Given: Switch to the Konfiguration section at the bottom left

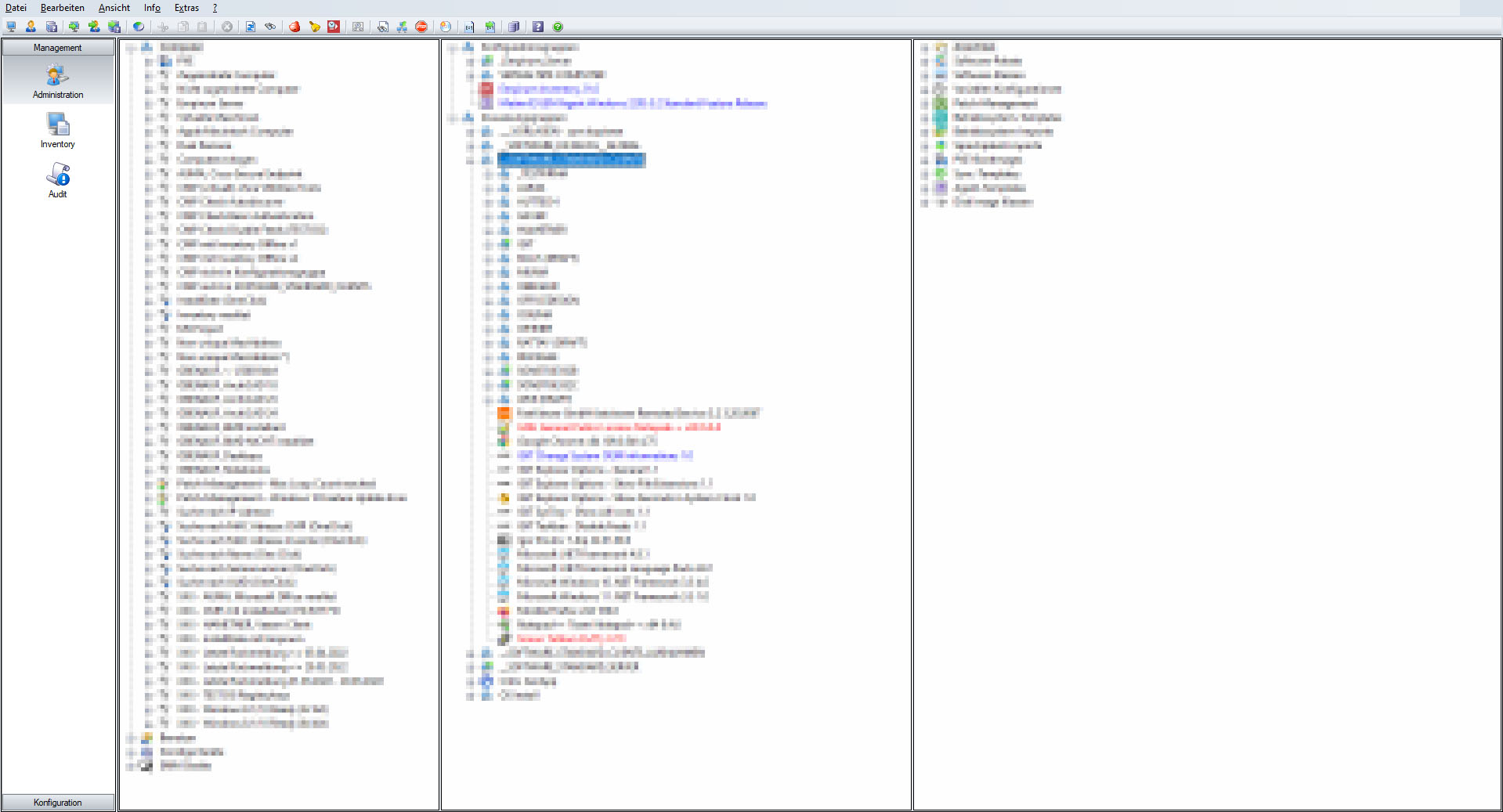Looking at the screenshot, I should (58, 802).
